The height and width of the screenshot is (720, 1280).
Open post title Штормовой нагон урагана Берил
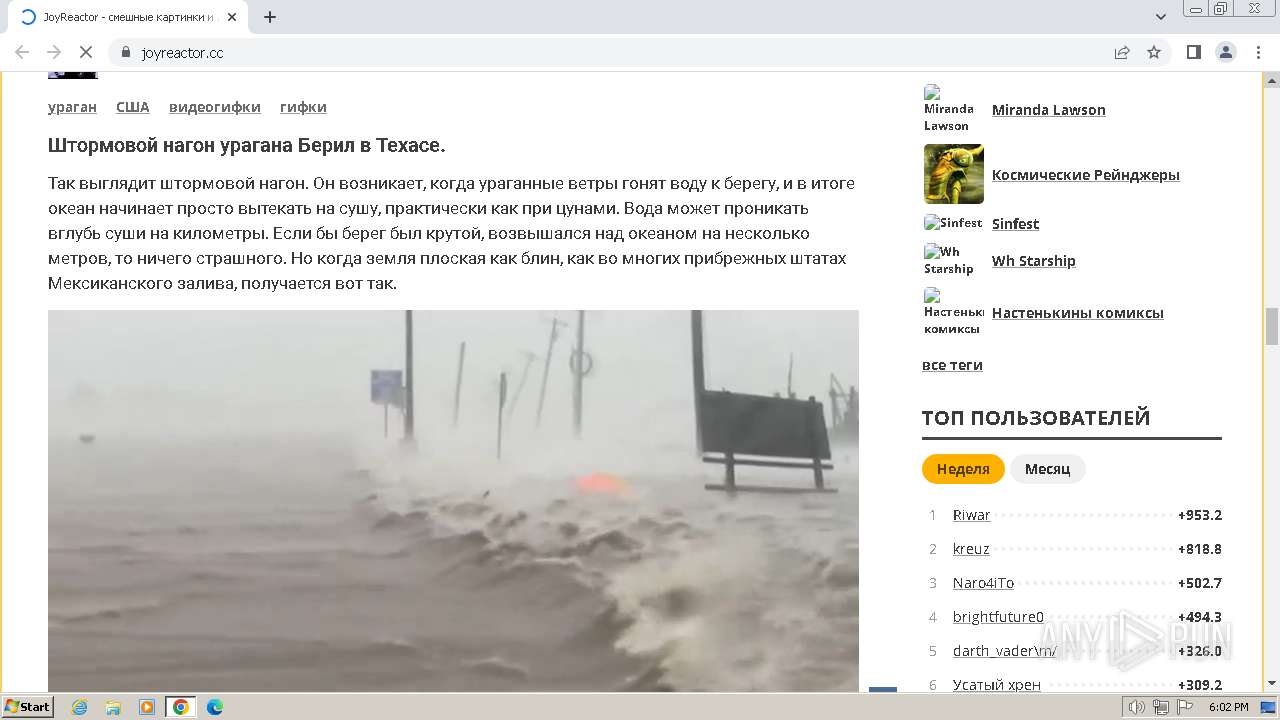pos(246,145)
